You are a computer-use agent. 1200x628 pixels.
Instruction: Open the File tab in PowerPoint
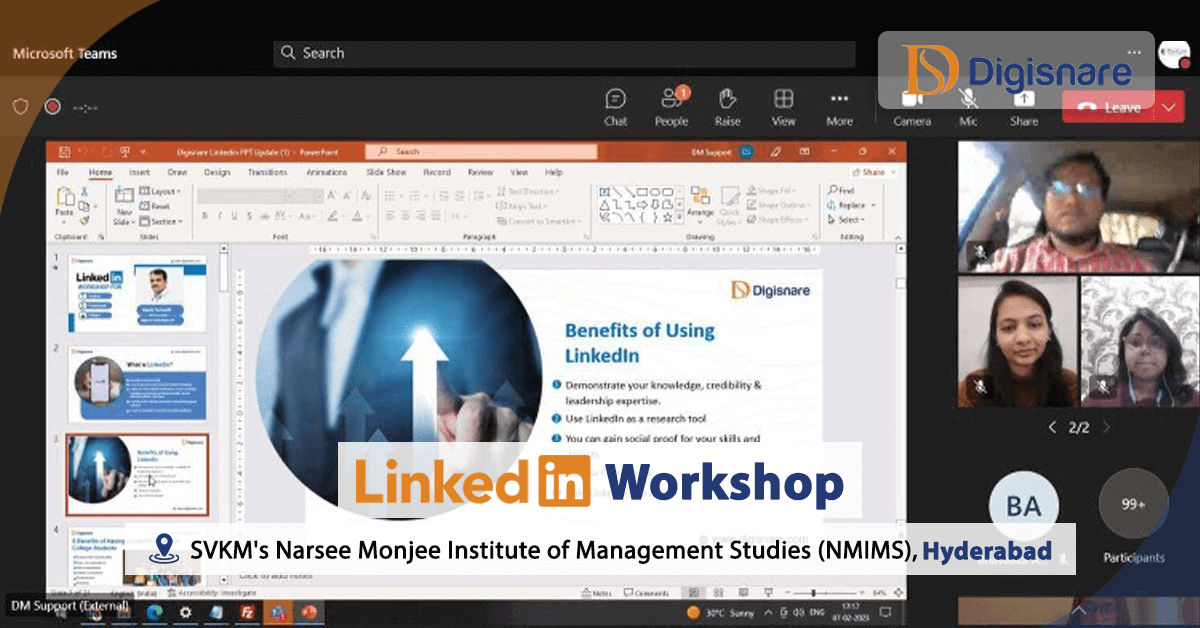[63, 172]
